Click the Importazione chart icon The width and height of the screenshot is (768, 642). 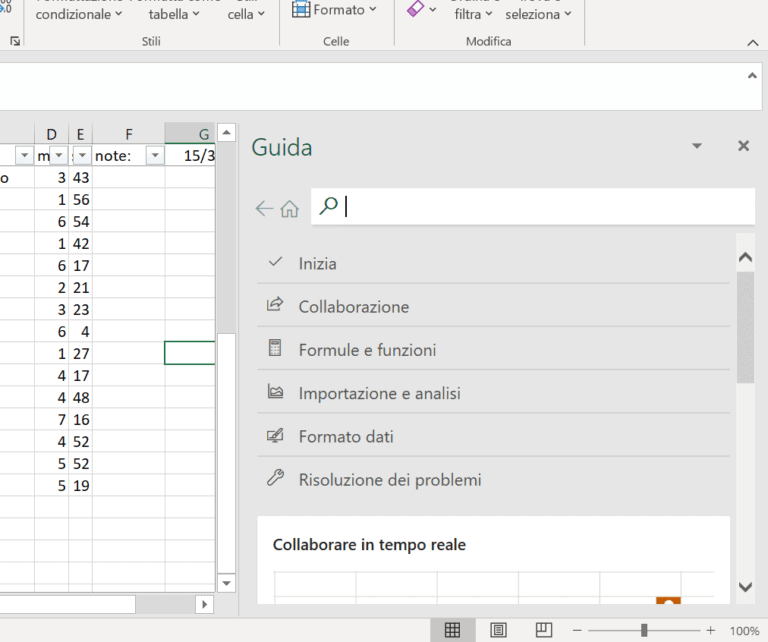coord(275,391)
